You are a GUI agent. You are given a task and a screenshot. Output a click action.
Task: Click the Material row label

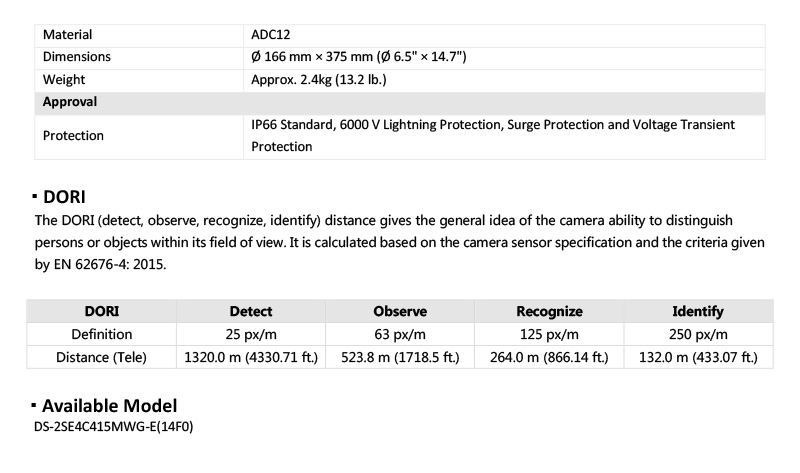tap(67, 35)
